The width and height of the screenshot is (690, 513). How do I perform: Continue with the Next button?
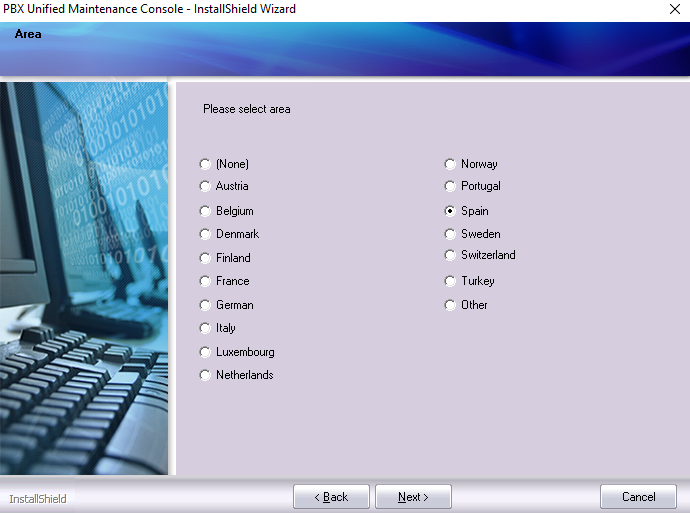point(413,497)
